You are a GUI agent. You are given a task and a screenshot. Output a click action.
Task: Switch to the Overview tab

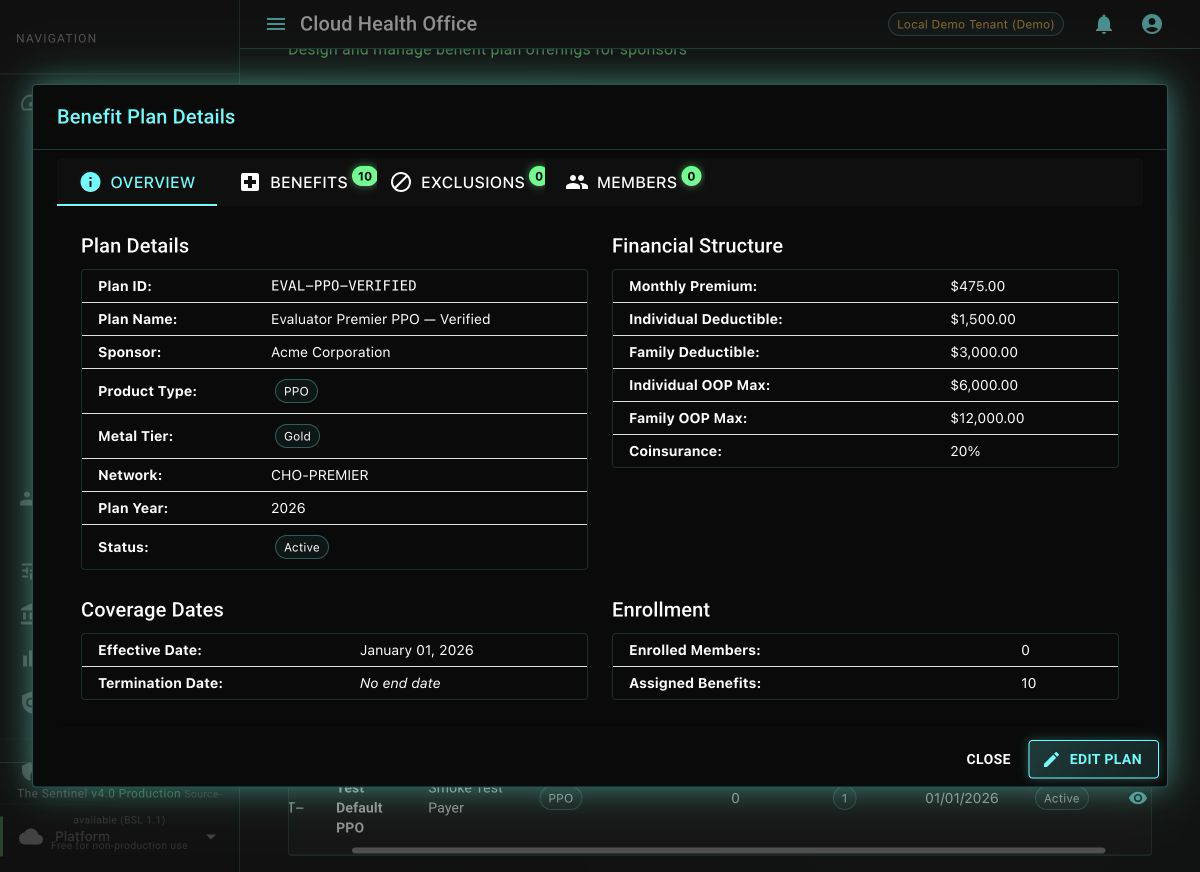click(x=137, y=182)
